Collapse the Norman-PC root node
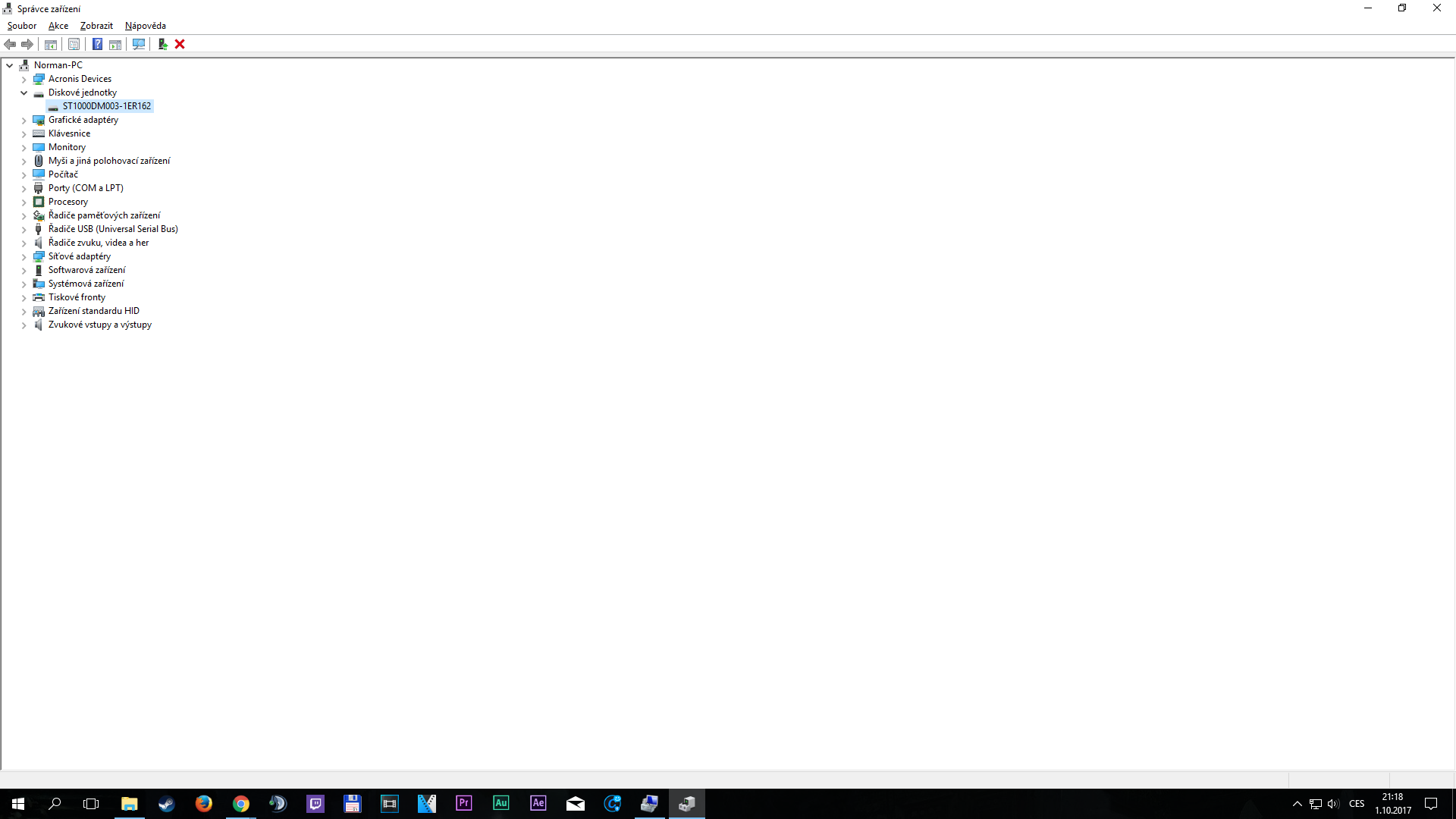 coord(10,65)
